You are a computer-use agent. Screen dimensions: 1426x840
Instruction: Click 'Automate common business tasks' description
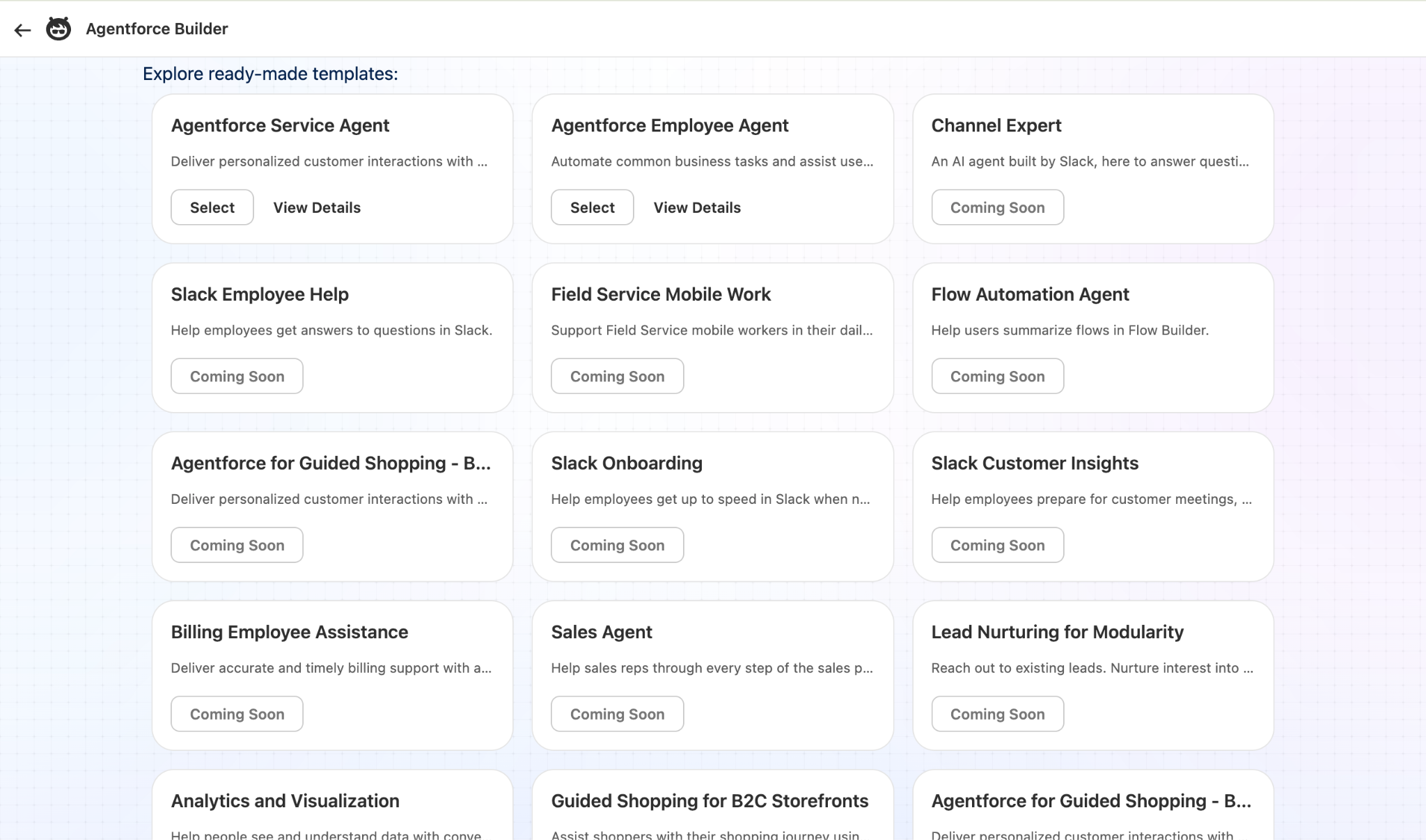tap(712, 161)
